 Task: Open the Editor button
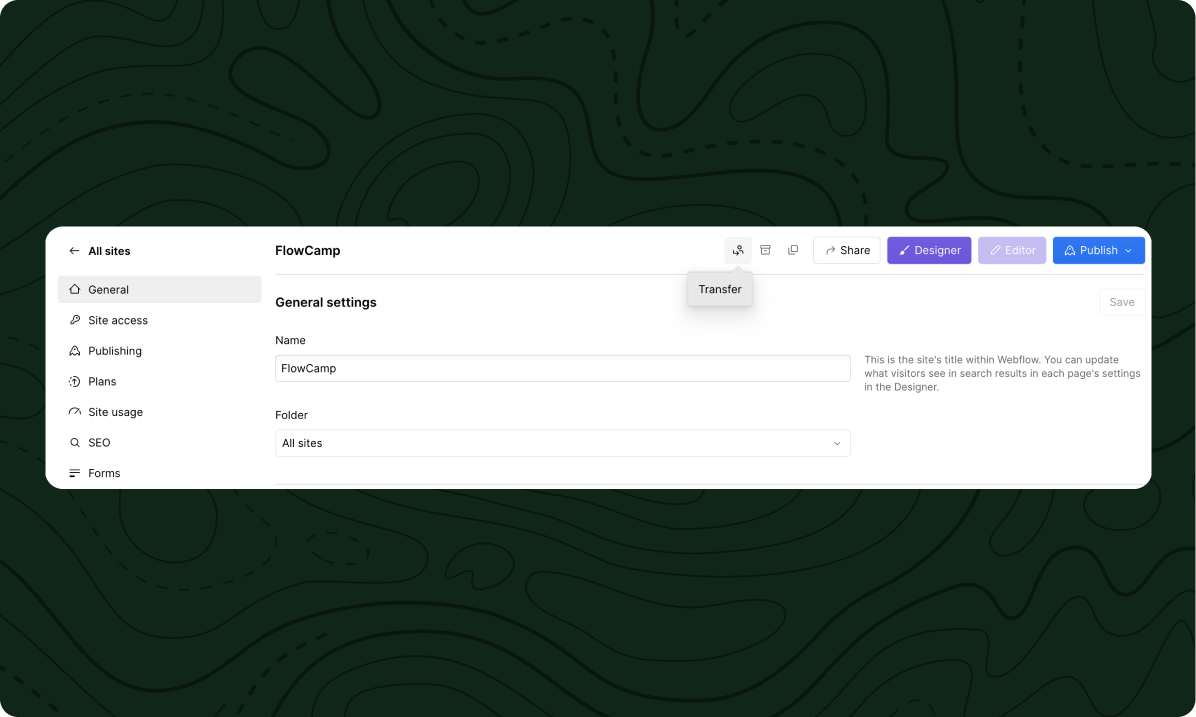click(x=1011, y=250)
